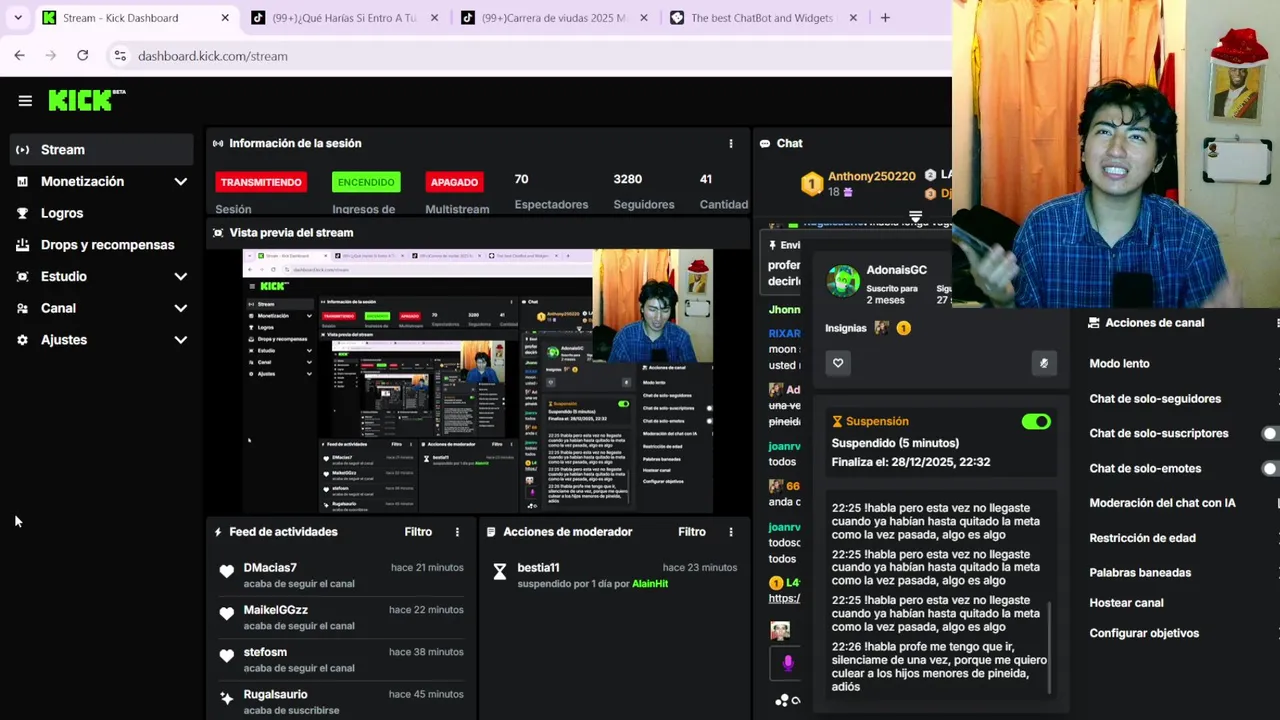The height and width of the screenshot is (720, 1280).
Task: Open site information icon in address bar
Action: tap(120, 56)
